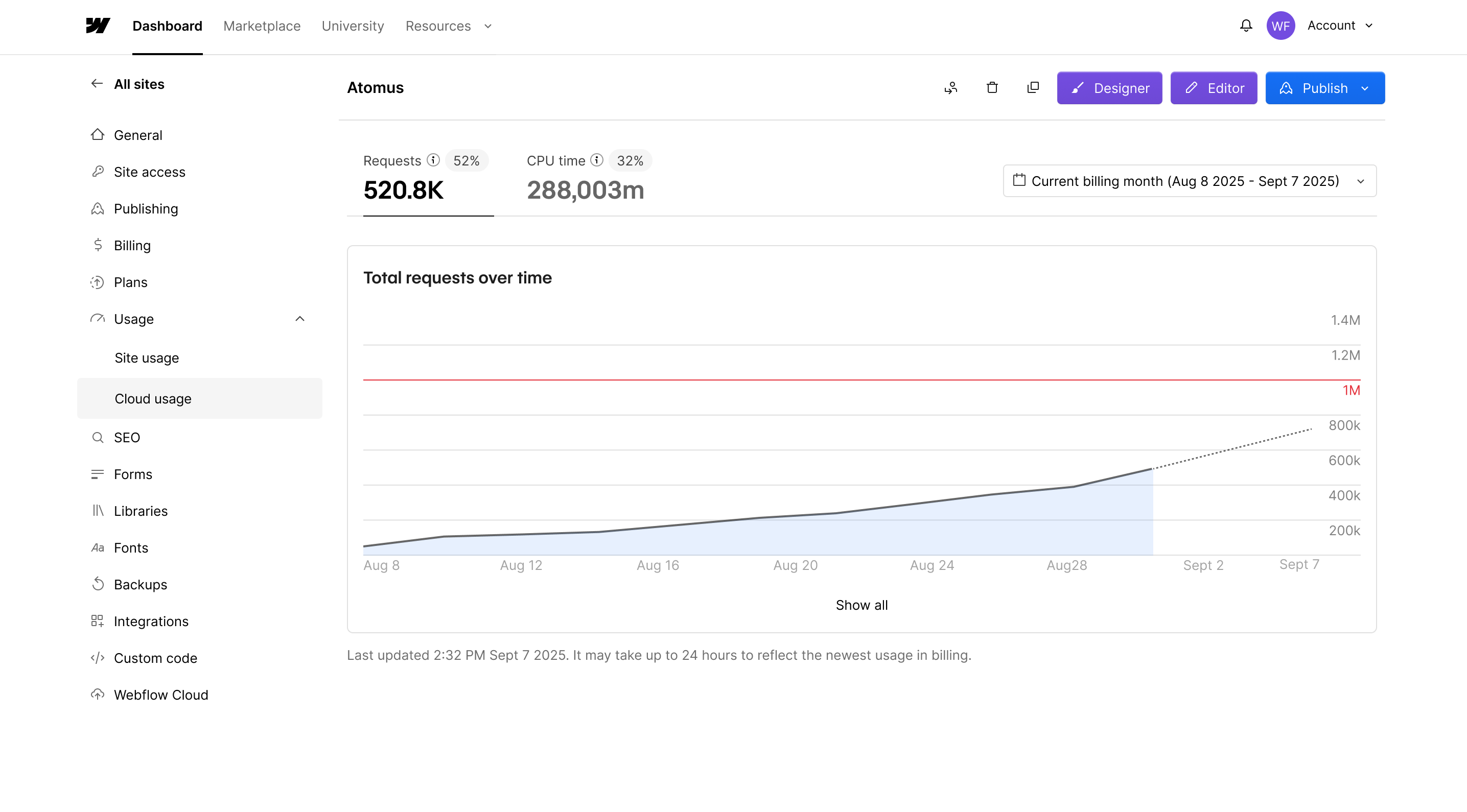Collapse the Usage section chevron
The height and width of the screenshot is (812, 1467).
(x=300, y=319)
